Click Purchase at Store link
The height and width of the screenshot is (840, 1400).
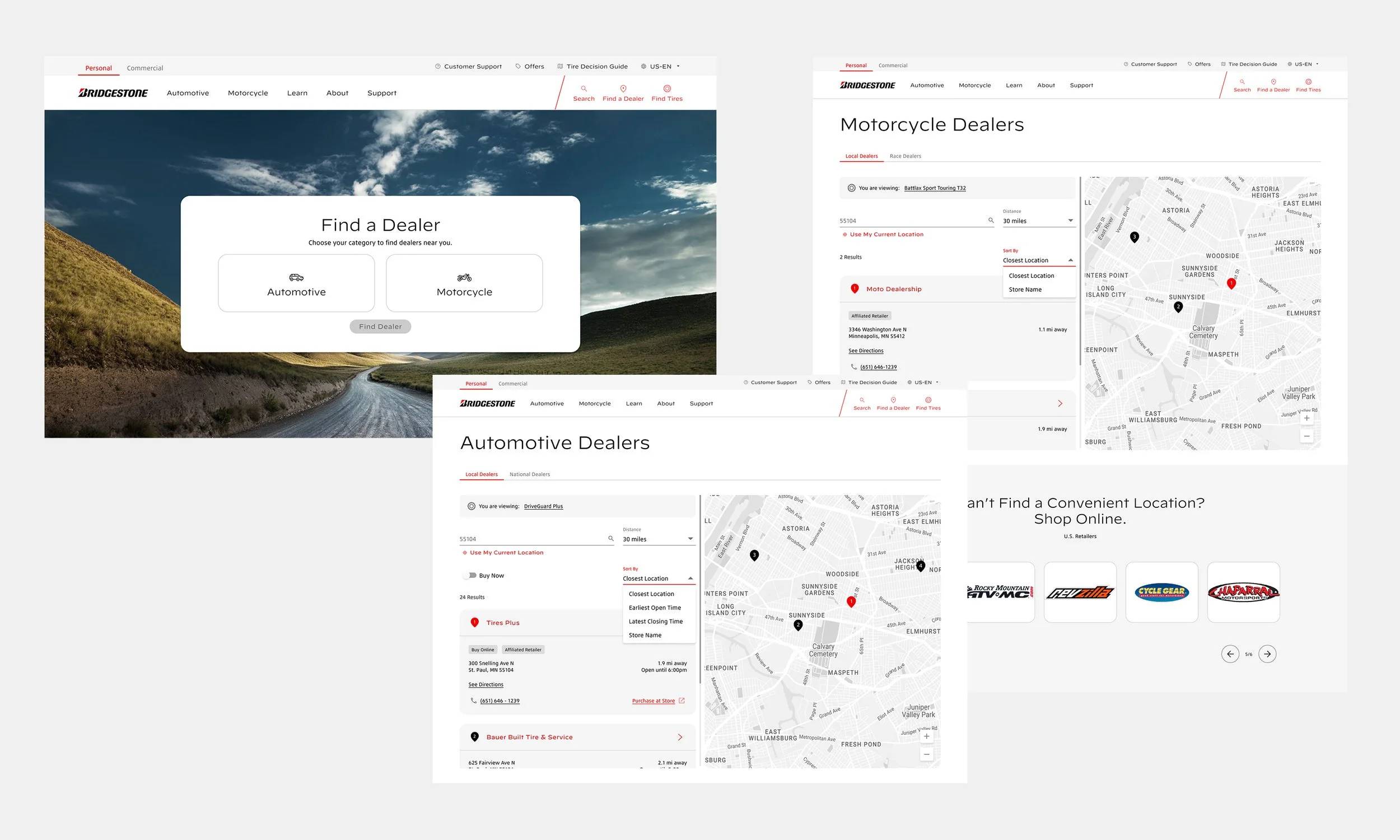pos(654,701)
